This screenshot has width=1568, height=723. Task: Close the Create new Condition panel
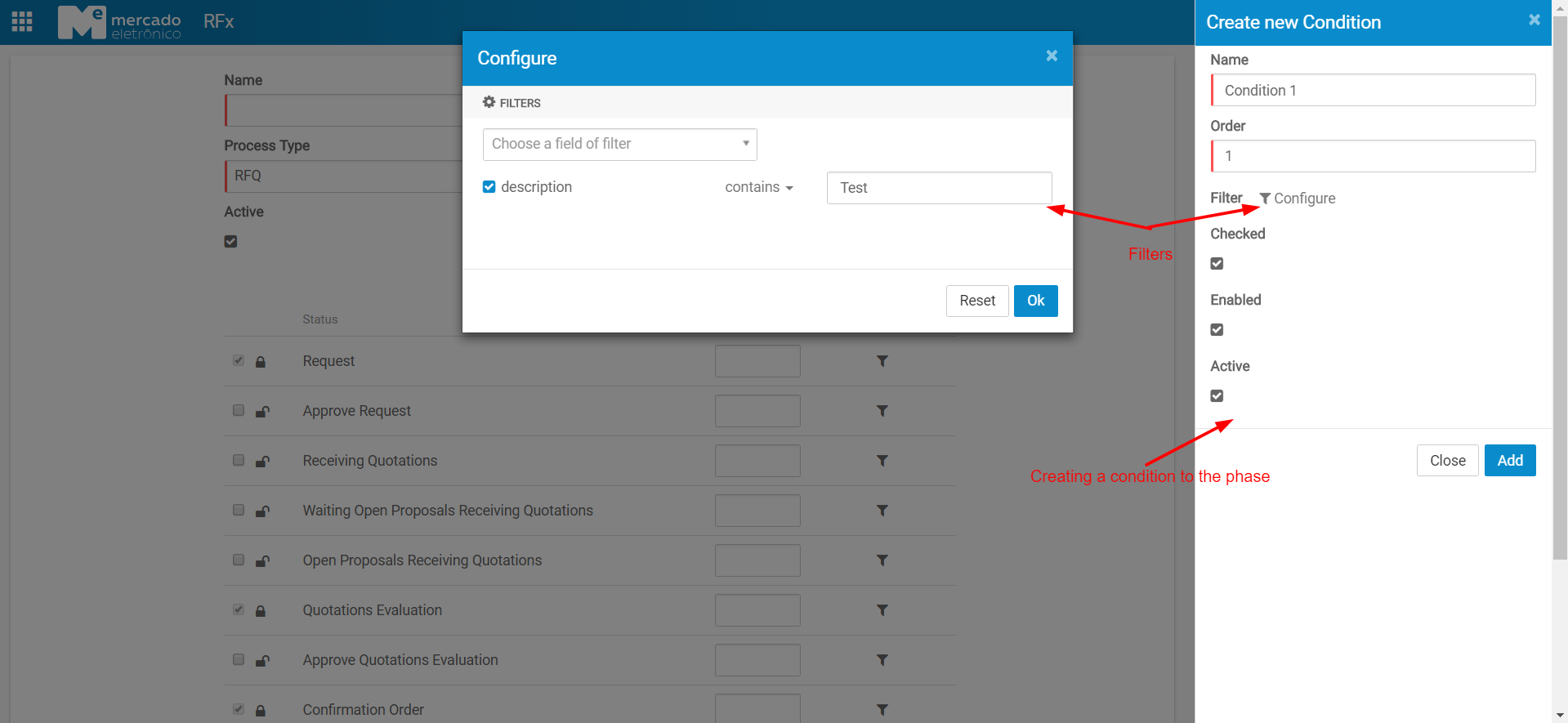(x=1534, y=20)
